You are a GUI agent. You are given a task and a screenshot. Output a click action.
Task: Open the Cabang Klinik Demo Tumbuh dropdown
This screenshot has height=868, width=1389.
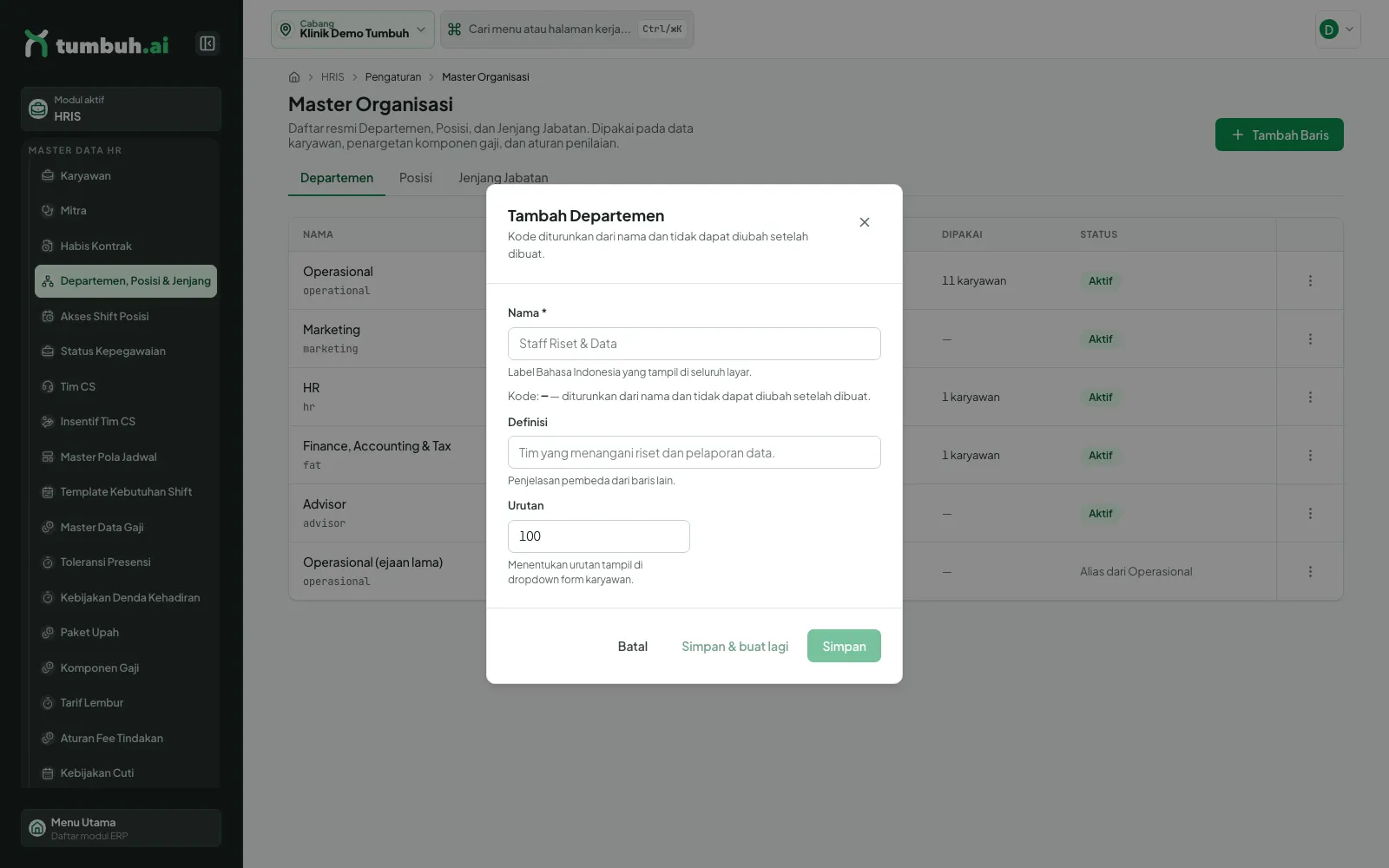(352, 30)
